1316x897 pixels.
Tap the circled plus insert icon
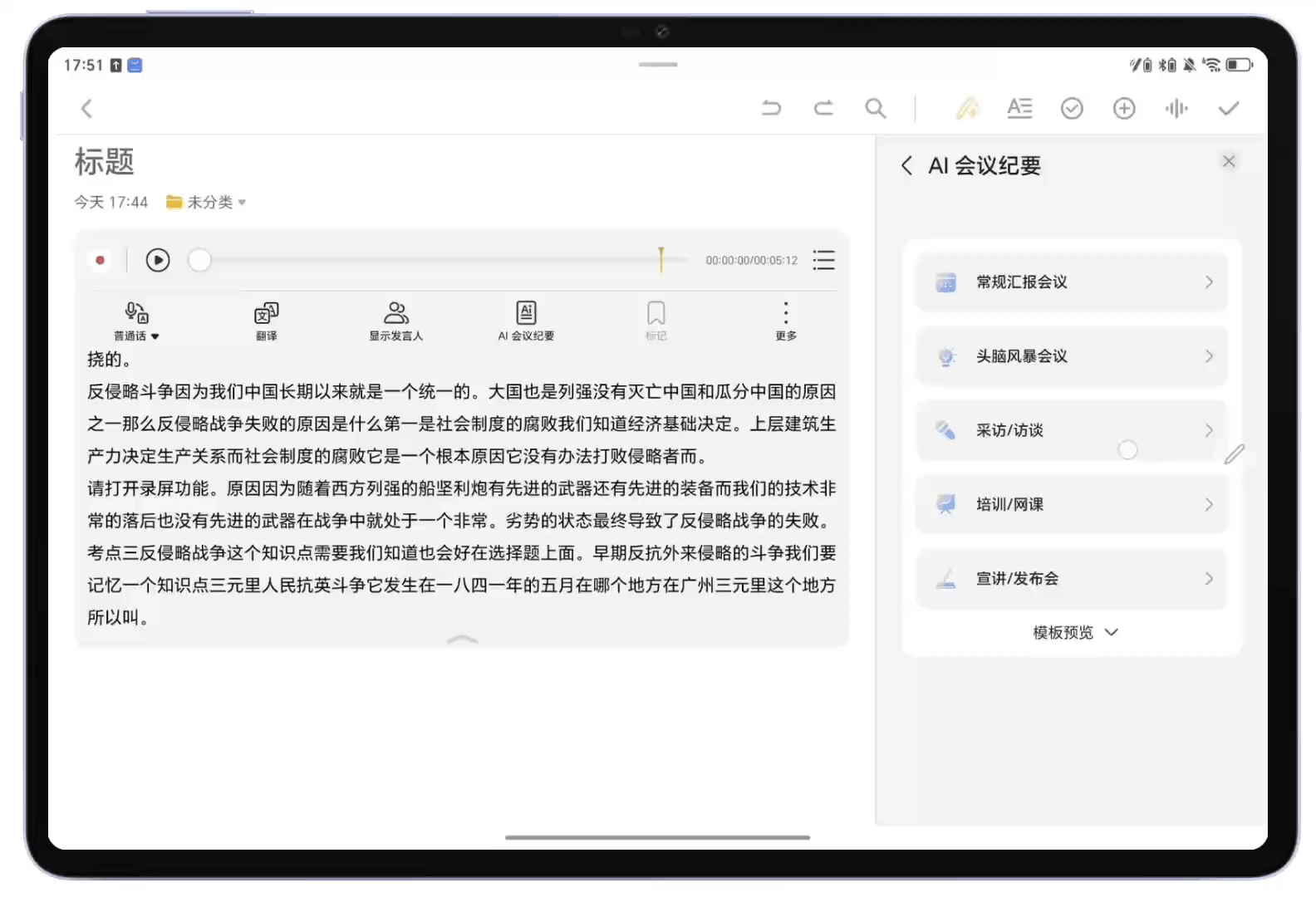coord(1124,108)
